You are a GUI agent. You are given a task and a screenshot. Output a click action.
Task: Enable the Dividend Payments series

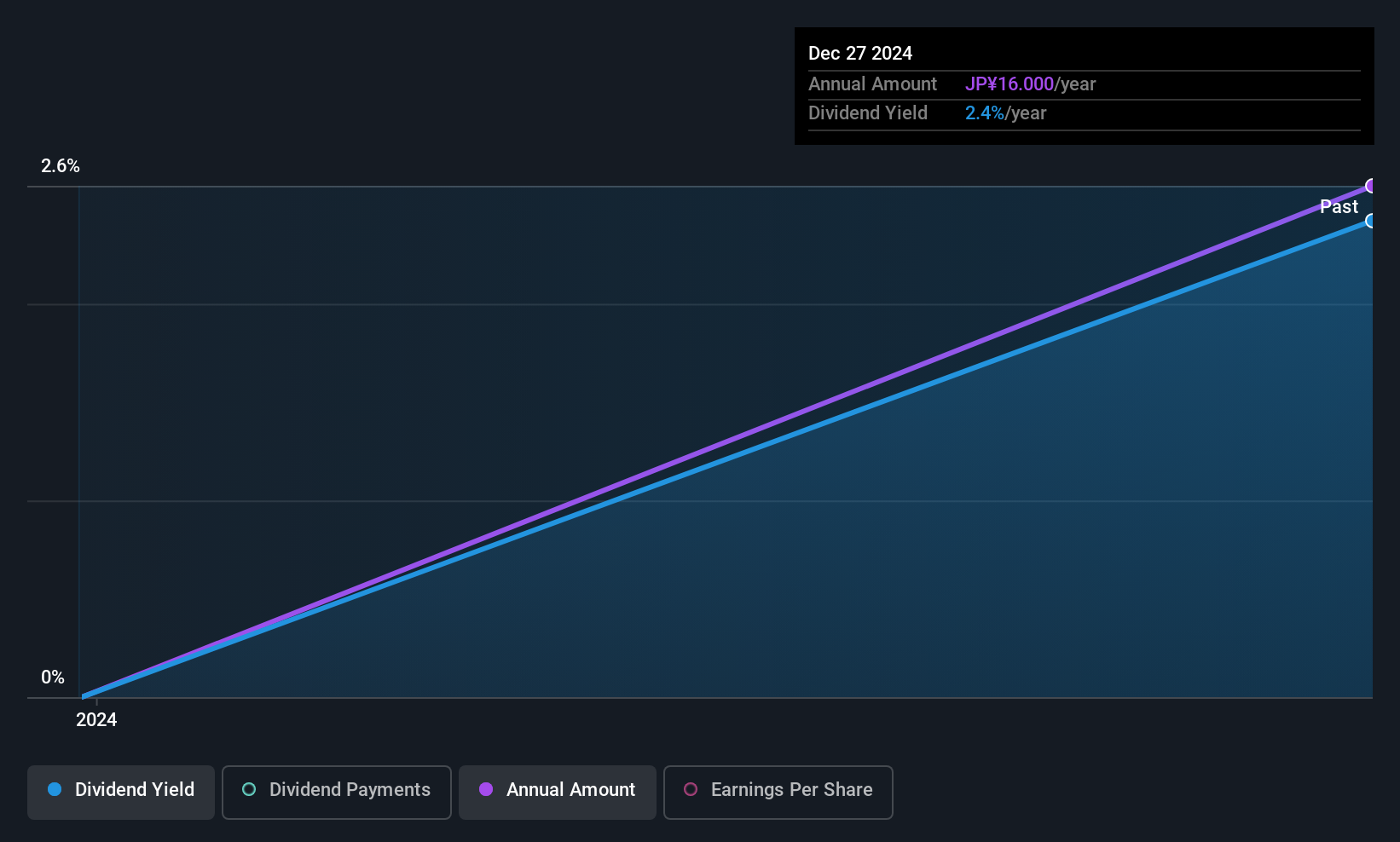(x=337, y=793)
